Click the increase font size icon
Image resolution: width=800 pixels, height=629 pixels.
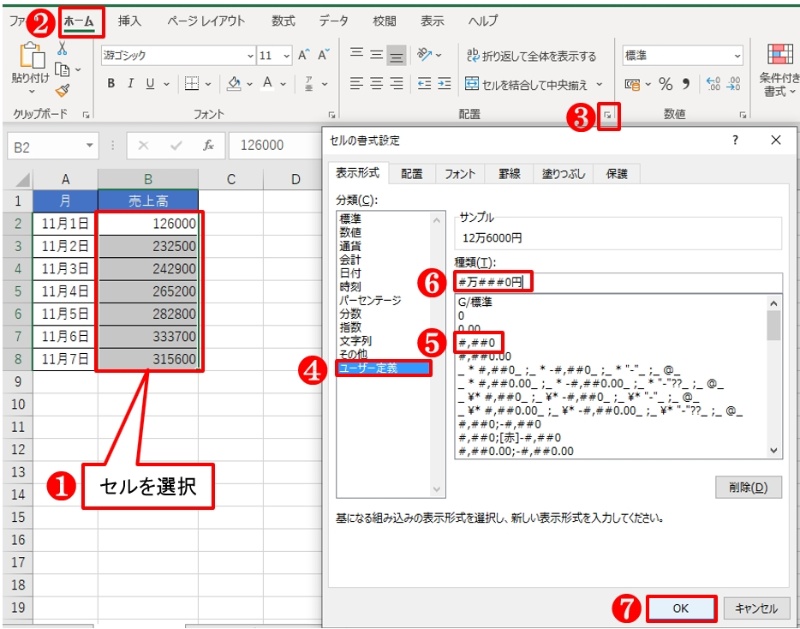[304, 56]
